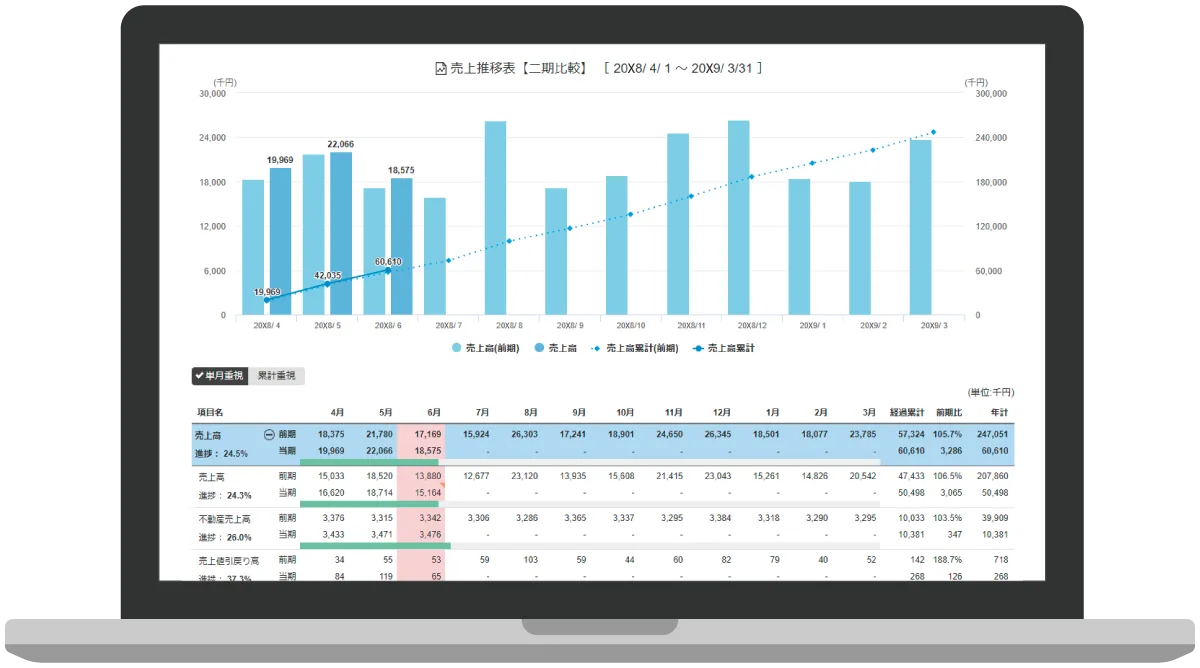The height and width of the screenshot is (668, 1200).
Task: Toggle the 売上高(前期) legend series
Action: tap(487, 348)
